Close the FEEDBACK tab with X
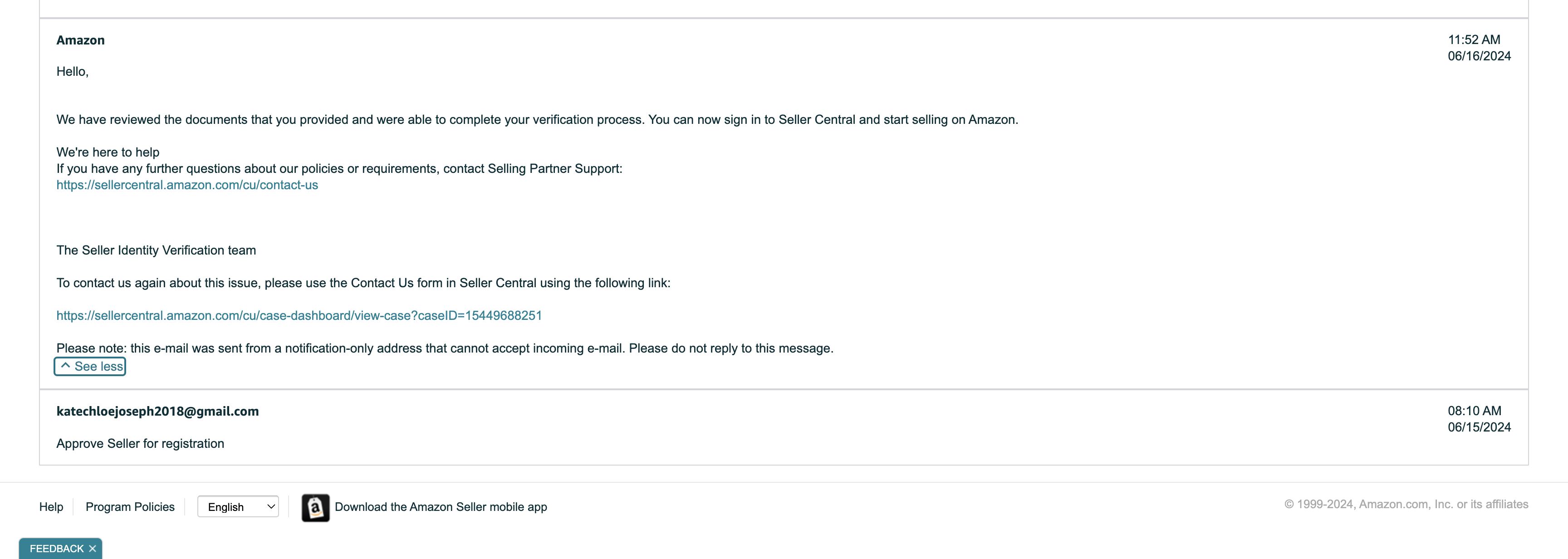Viewport: 1568px width, 559px height. (93, 549)
